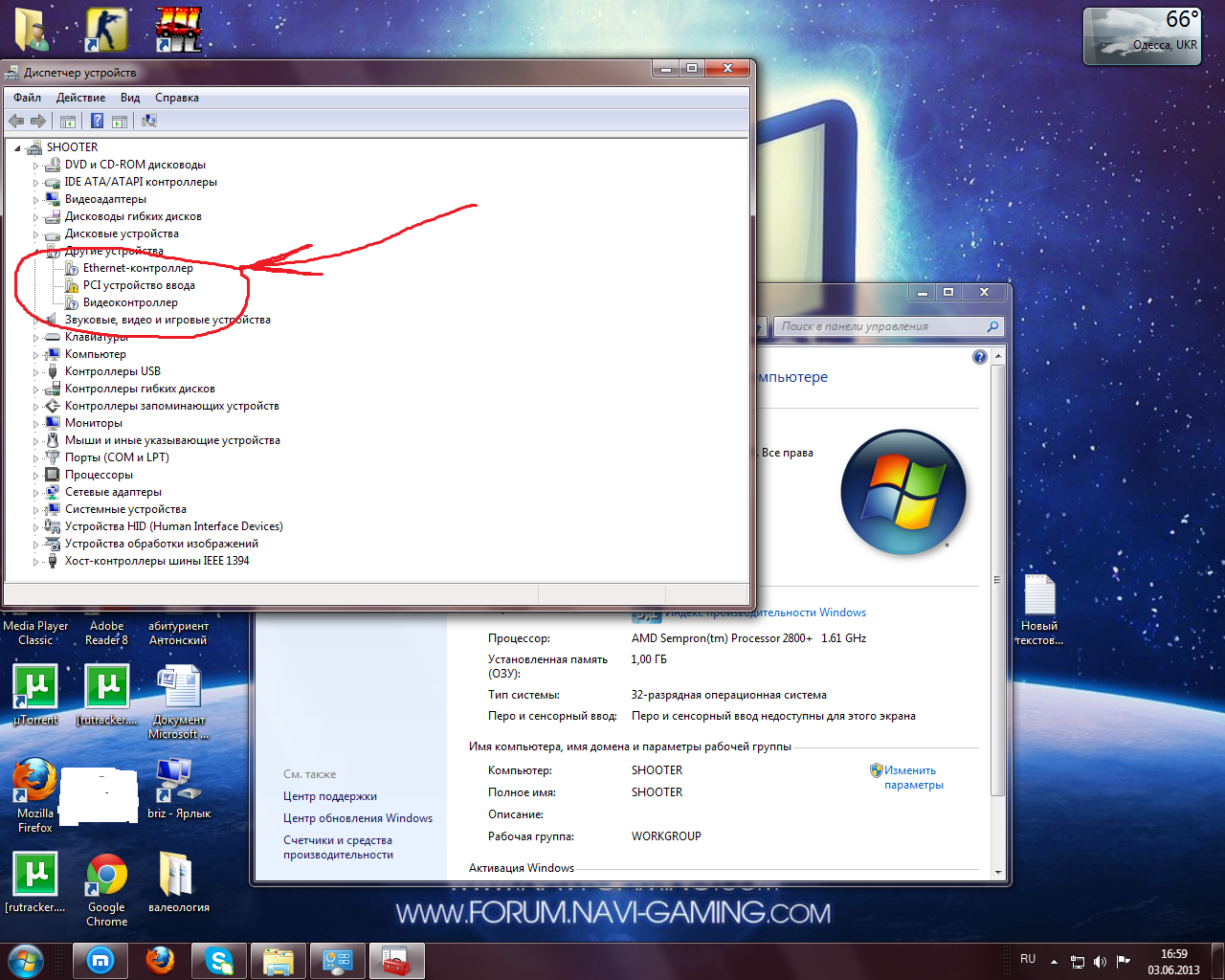
Task: Click the network tray icon
Action: click(1078, 961)
